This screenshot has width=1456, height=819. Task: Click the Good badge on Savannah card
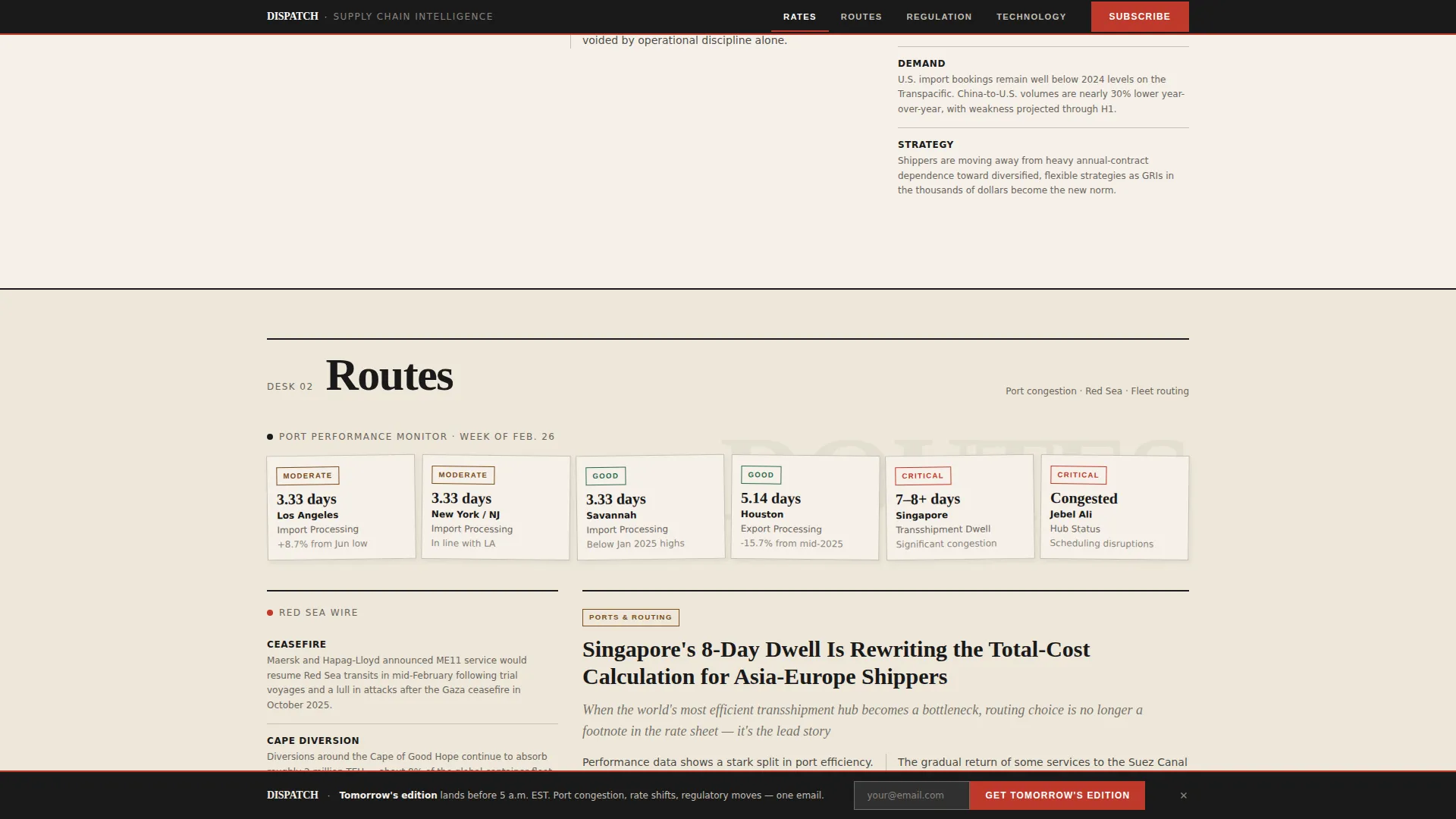coord(605,475)
